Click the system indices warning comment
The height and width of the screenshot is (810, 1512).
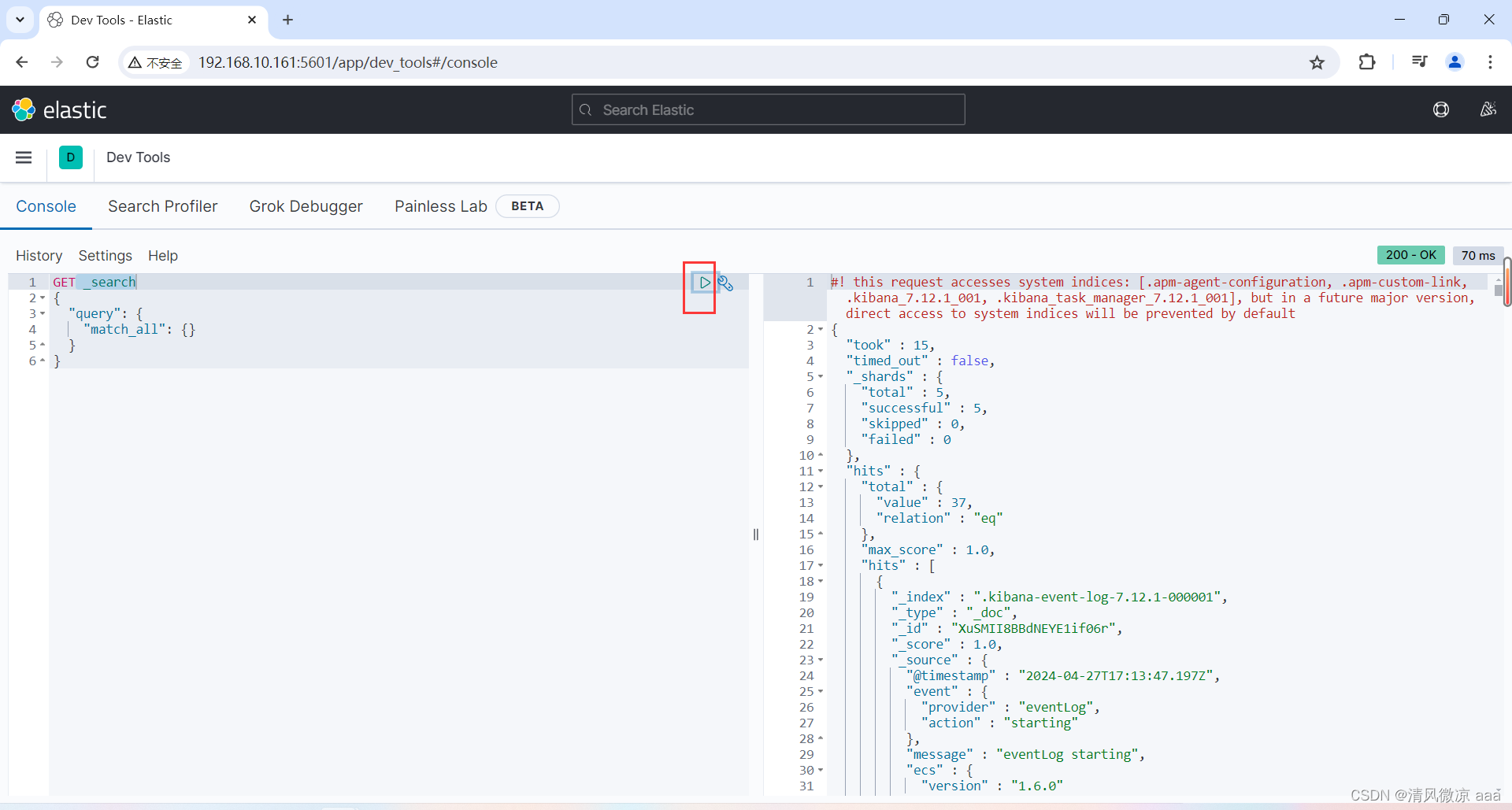pos(1152,298)
